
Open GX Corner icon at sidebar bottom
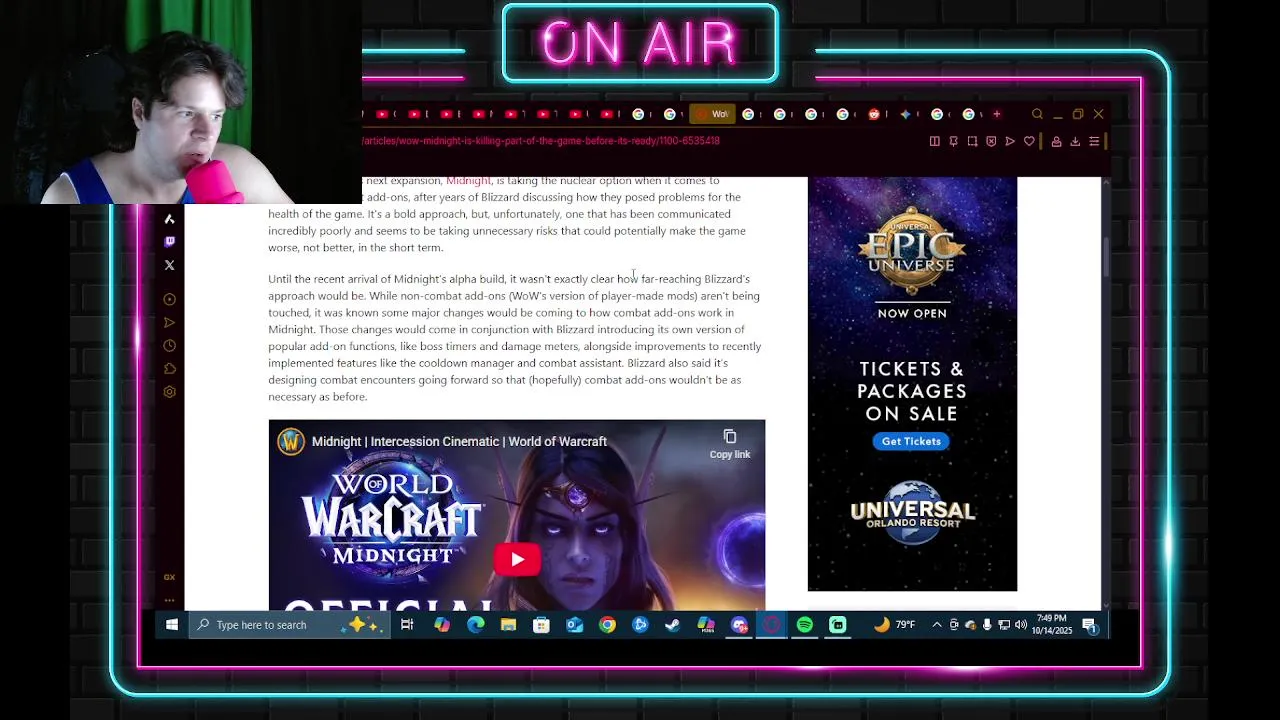click(x=169, y=577)
